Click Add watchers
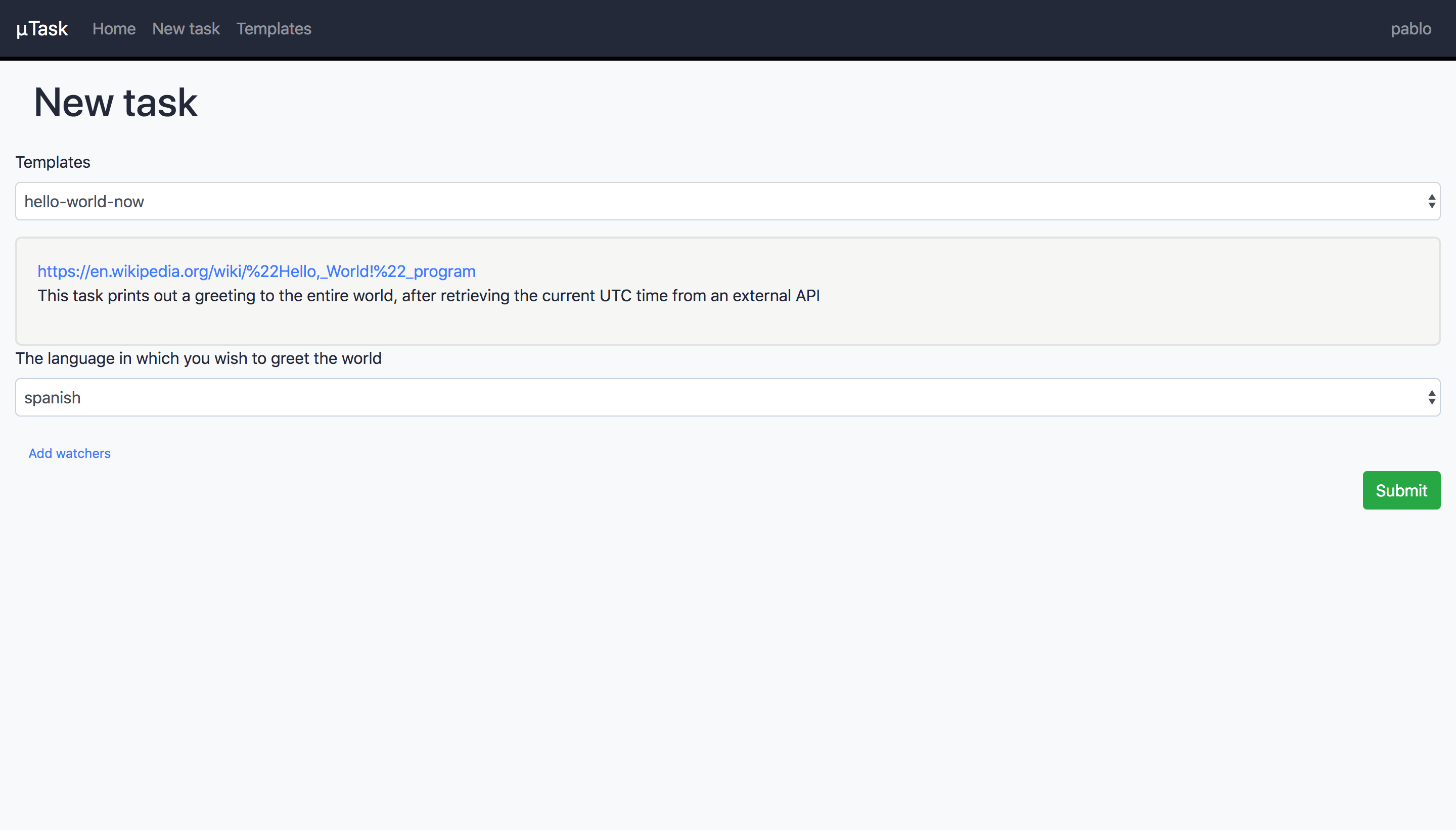 point(70,453)
